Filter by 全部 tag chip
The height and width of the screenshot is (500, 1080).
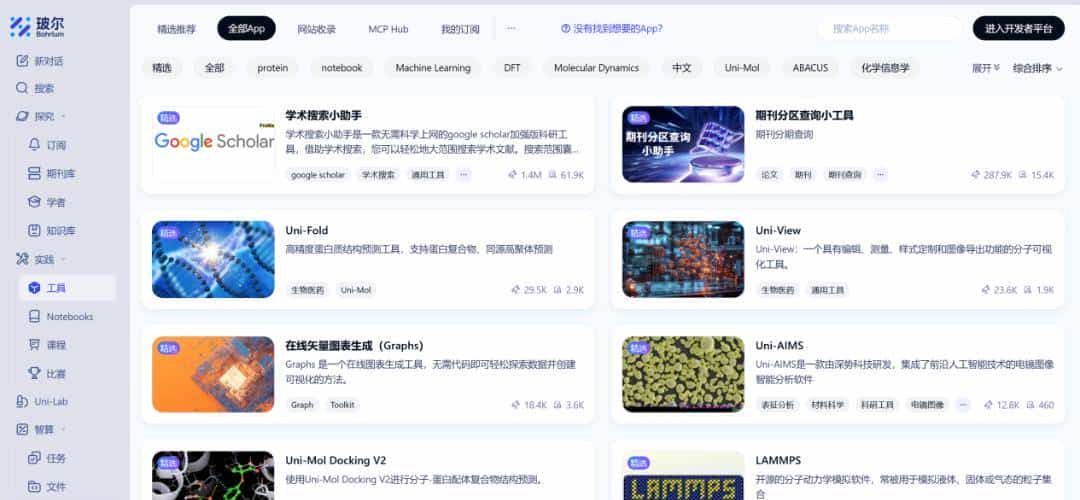tap(214, 68)
